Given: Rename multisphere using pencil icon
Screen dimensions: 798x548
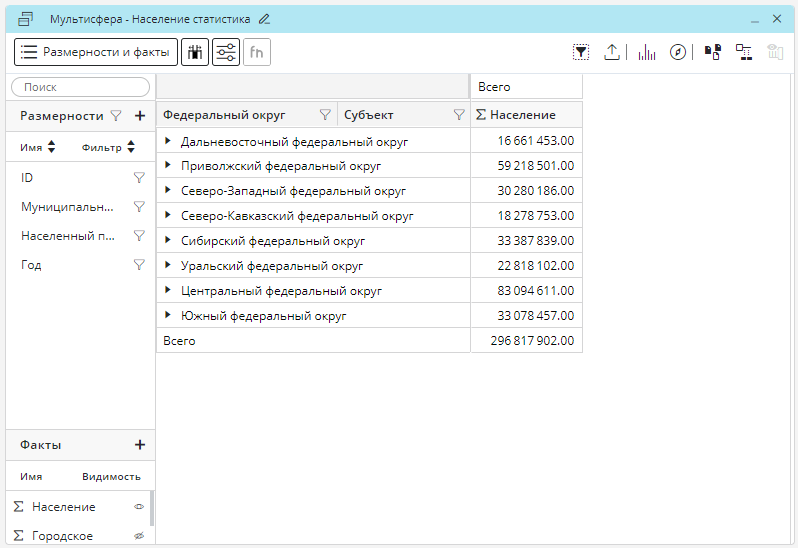Looking at the screenshot, I should pyautogui.click(x=264, y=19).
